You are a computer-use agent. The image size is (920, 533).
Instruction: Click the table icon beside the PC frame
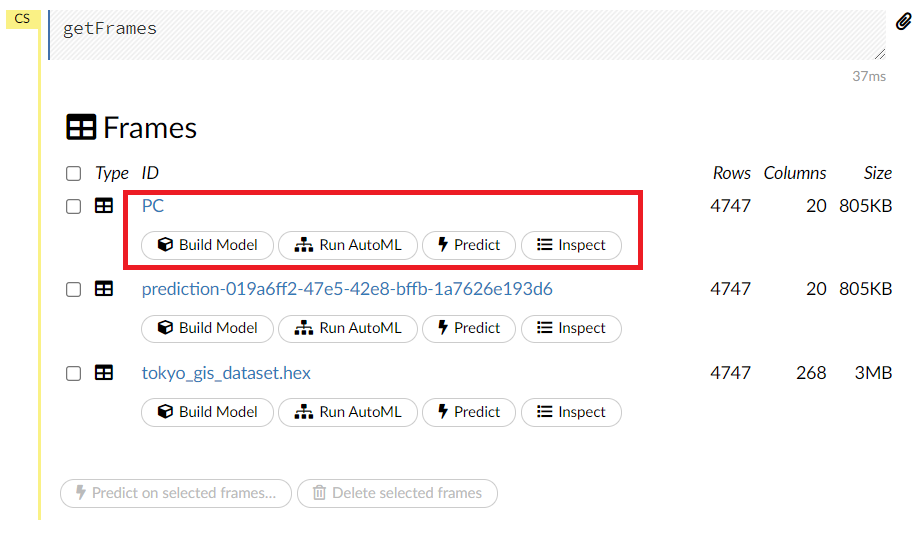tap(104, 206)
